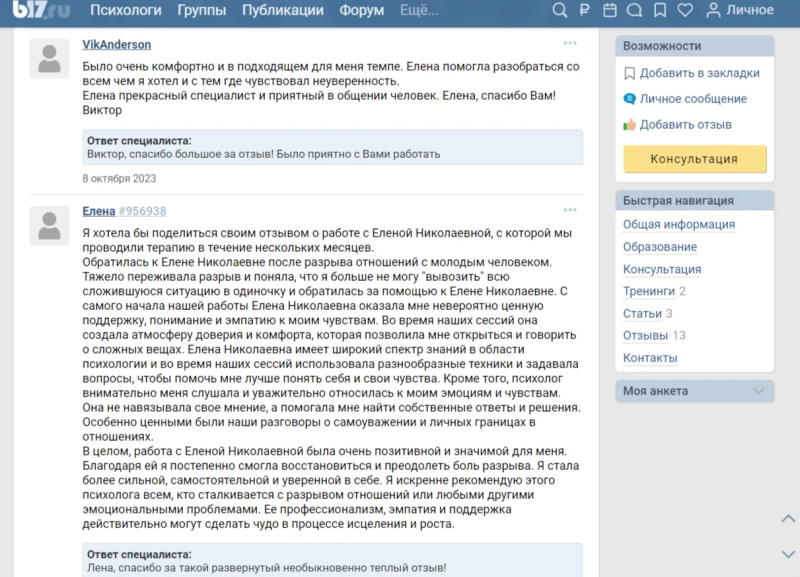
Task: Click the heart favorites icon
Action: [x=685, y=10]
